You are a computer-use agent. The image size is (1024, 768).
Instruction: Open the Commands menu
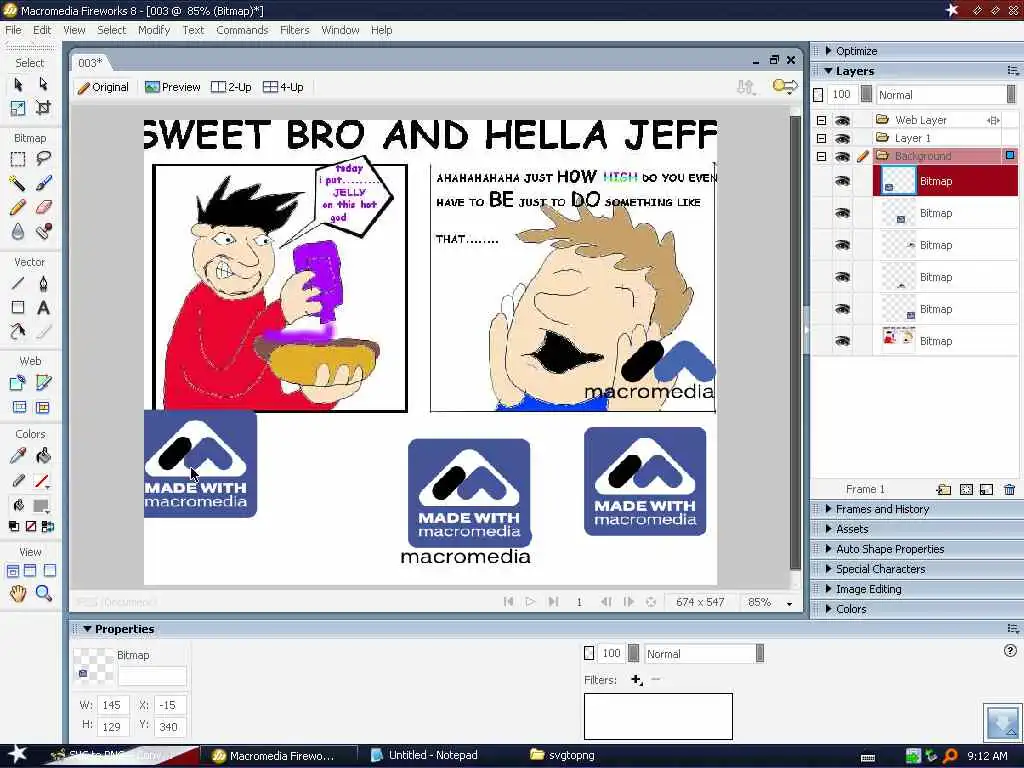[x=242, y=30]
